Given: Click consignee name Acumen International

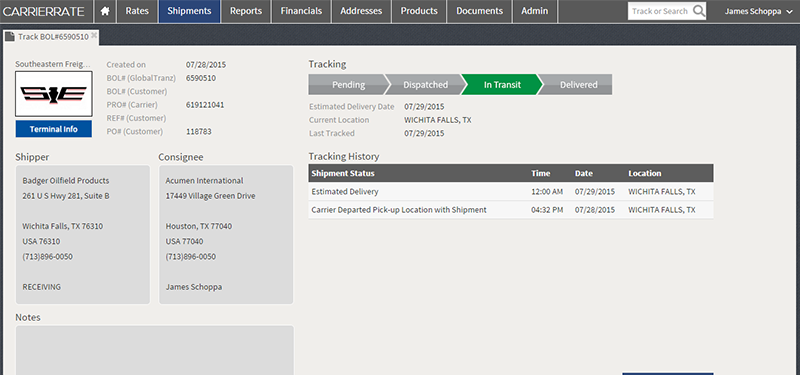Looking at the screenshot, I should pyautogui.click(x=205, y=181).
